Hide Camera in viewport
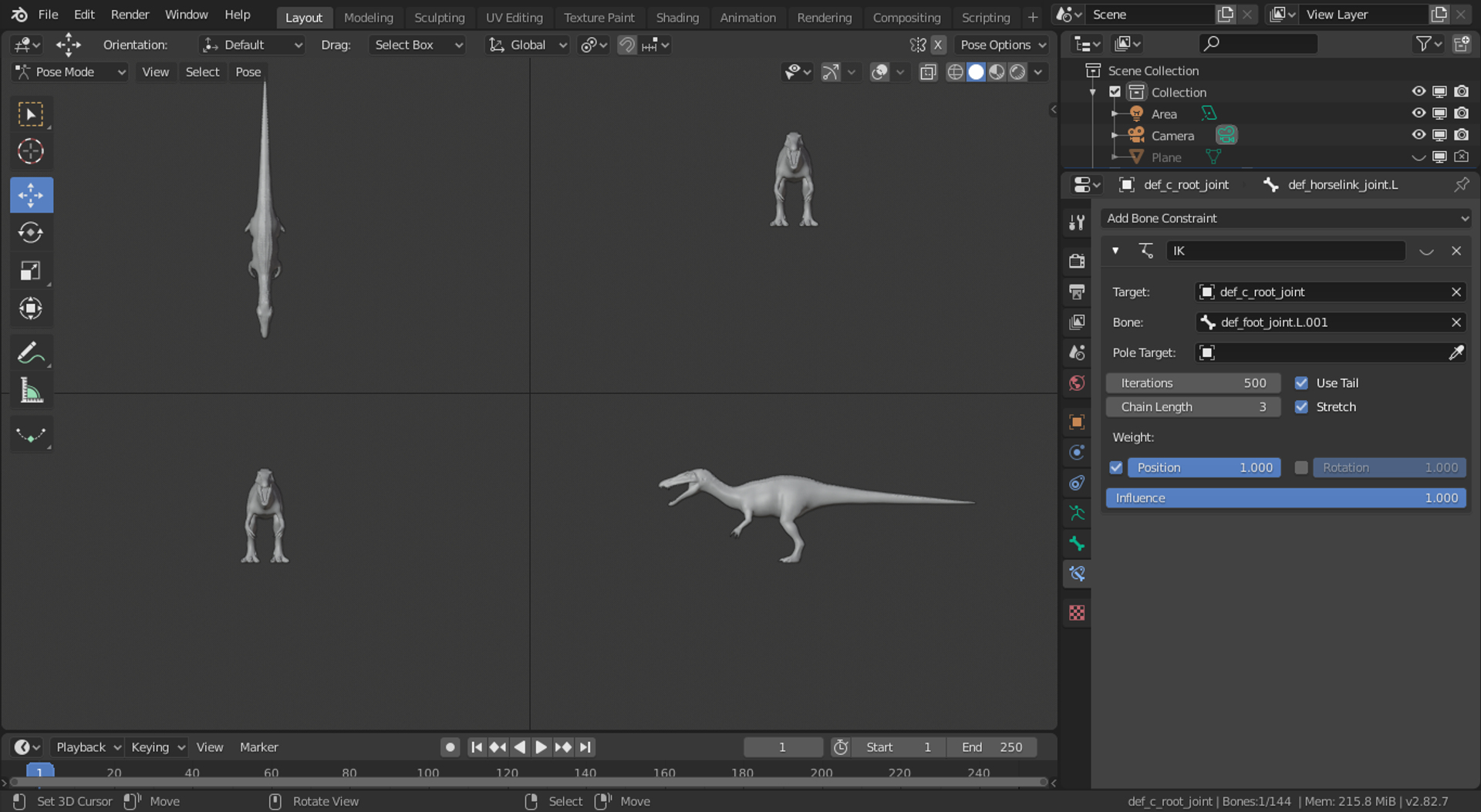 [1418, 135]
